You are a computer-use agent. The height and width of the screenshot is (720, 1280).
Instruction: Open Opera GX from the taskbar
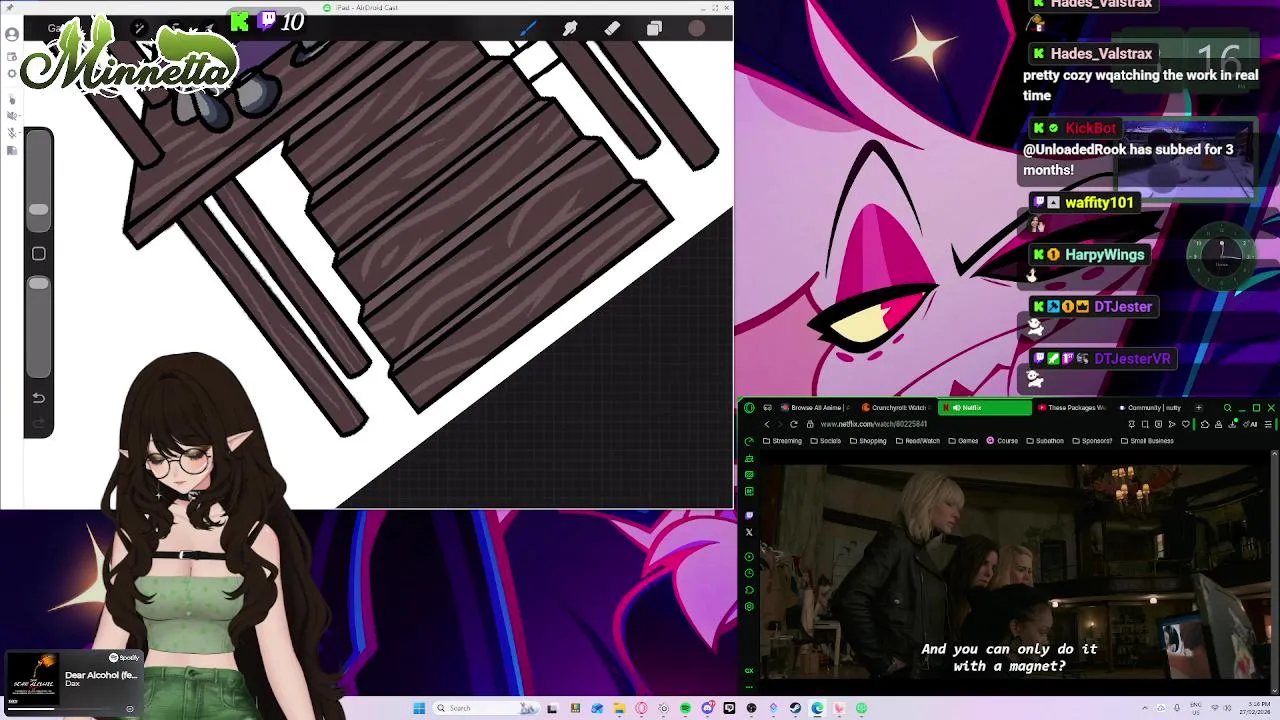click(x=641, y=708)
